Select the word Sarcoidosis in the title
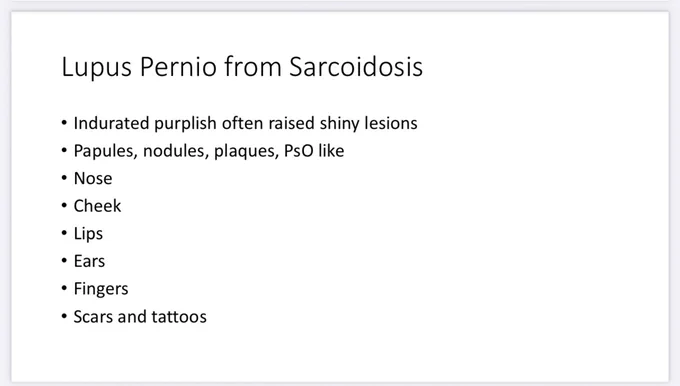 coord(356,66)
